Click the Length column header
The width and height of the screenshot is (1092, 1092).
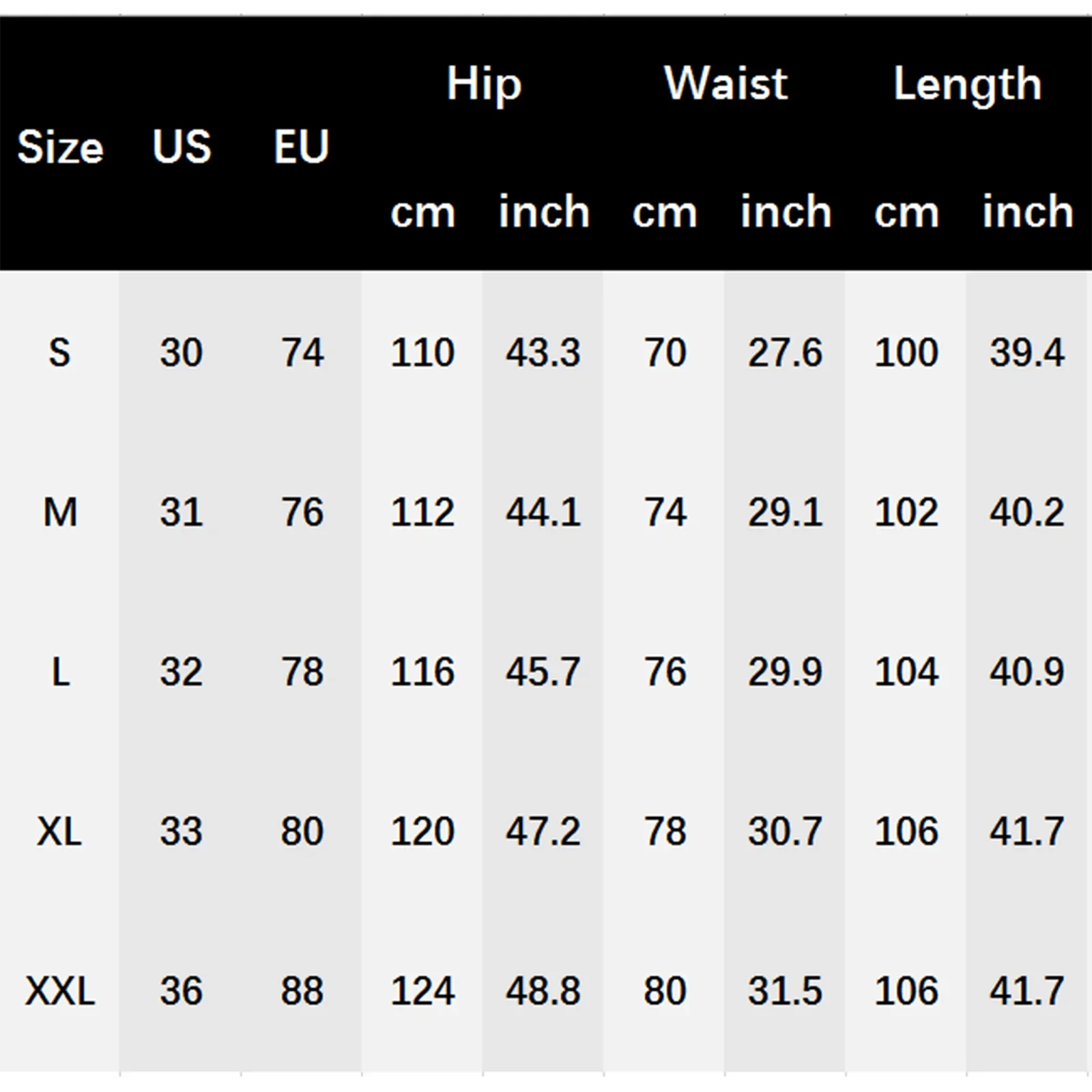967,85
